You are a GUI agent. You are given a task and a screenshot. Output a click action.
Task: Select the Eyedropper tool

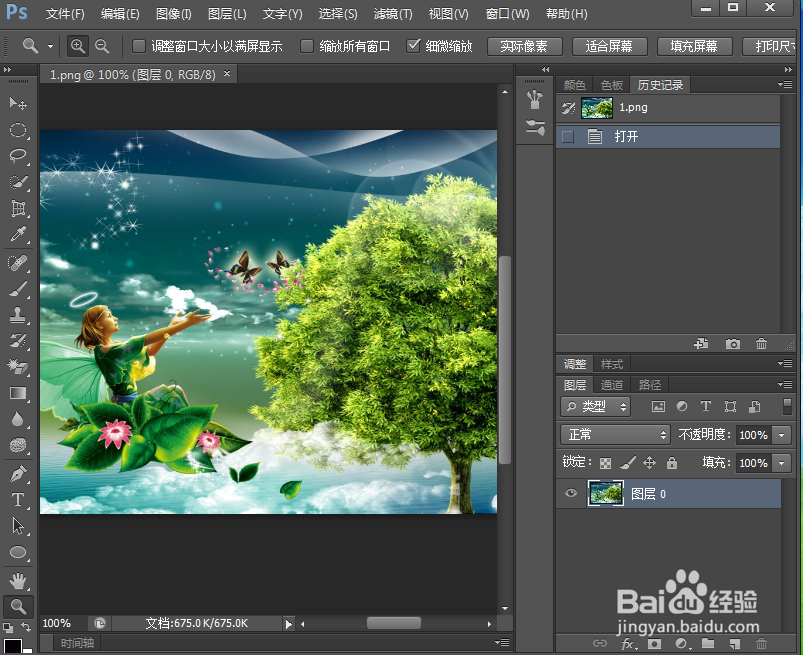(x=18, y=234)
